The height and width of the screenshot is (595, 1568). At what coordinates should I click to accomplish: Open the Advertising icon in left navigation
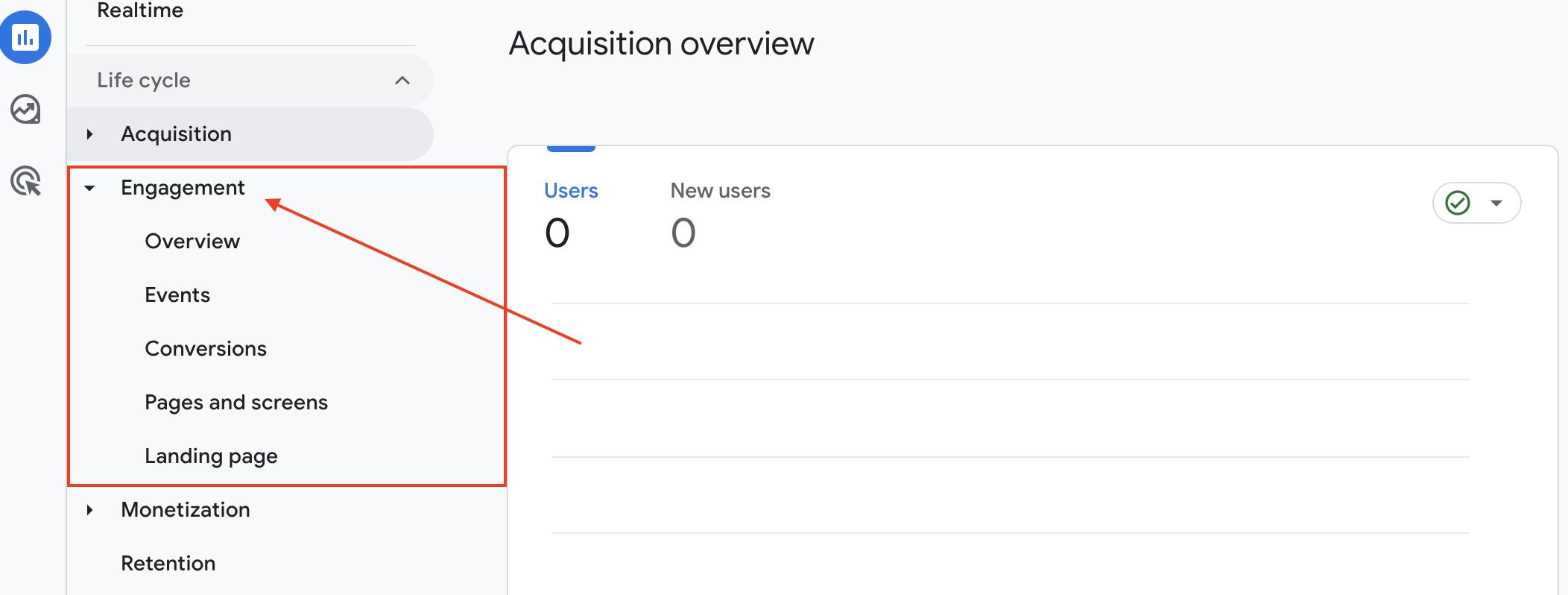(26, 181)
